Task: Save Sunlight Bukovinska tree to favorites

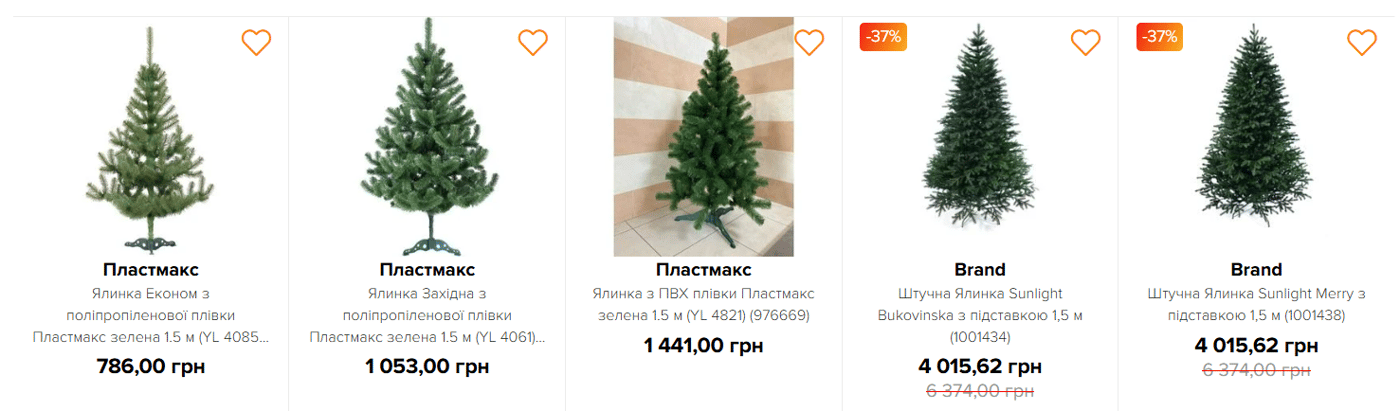Action: point(1086,42)
